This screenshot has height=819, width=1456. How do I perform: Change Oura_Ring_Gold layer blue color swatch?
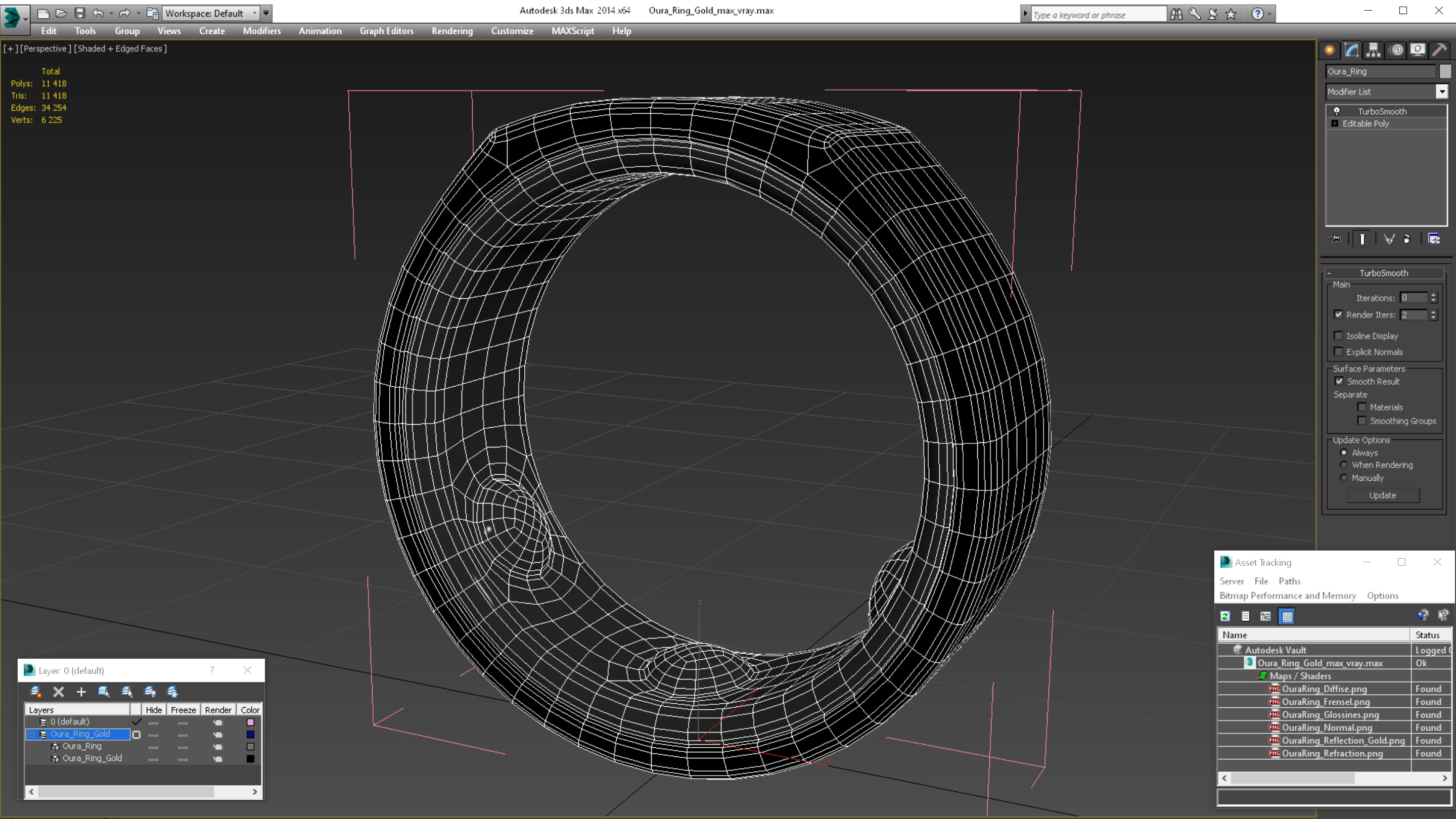coord(250,735)
